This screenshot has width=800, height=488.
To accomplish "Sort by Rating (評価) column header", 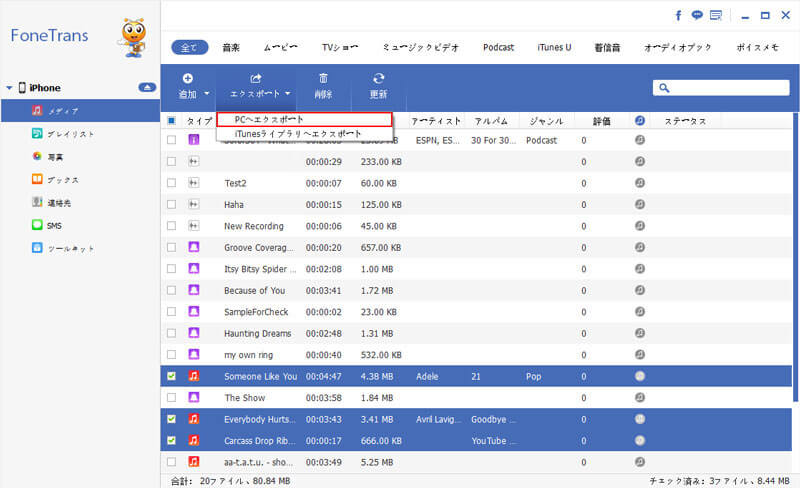I will tap(602, 121).
